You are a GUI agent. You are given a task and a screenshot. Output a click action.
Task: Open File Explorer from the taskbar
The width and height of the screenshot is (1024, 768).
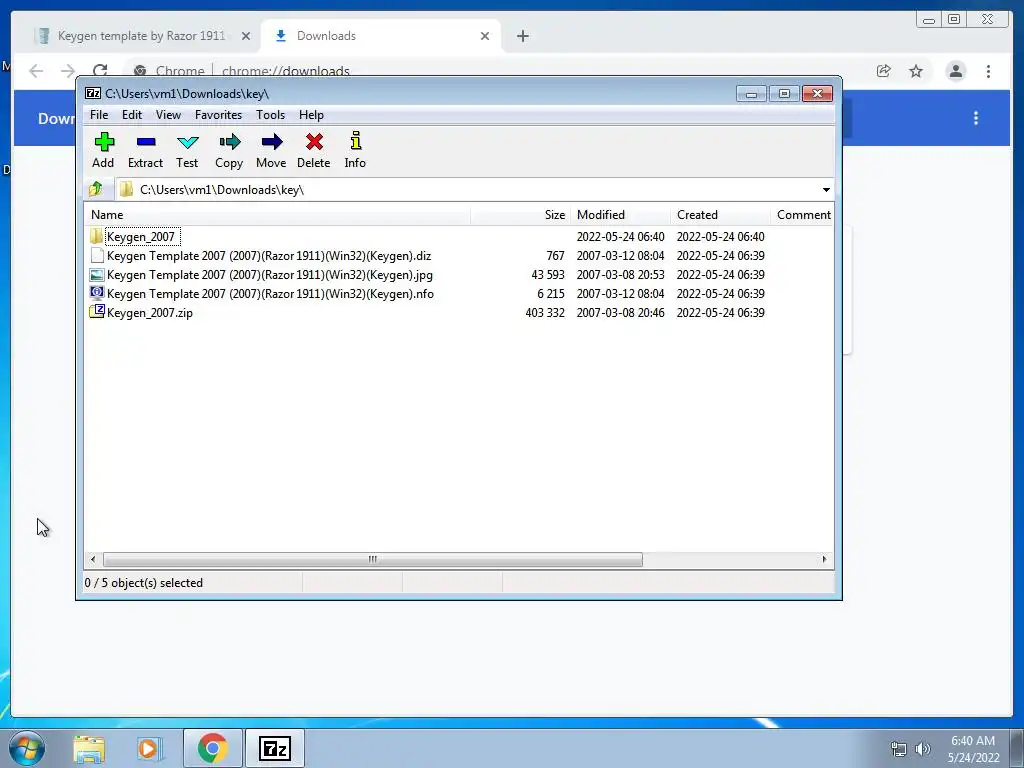click(x=89, y=749)
